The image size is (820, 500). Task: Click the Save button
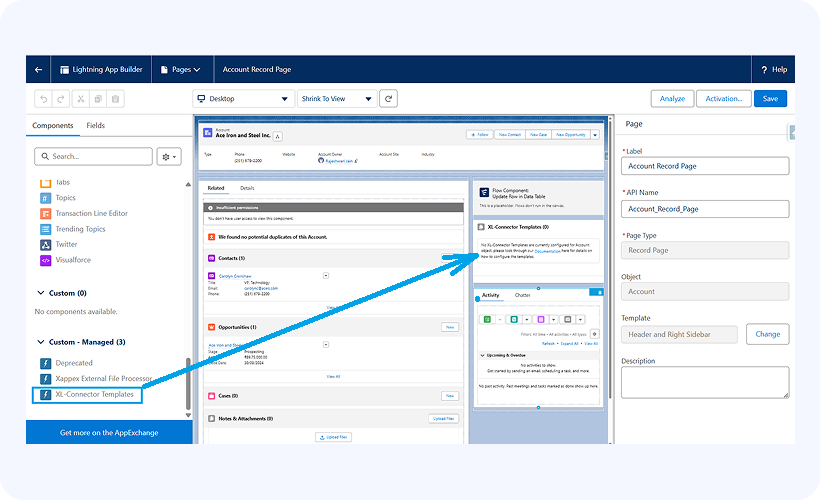tap(770, 99)
